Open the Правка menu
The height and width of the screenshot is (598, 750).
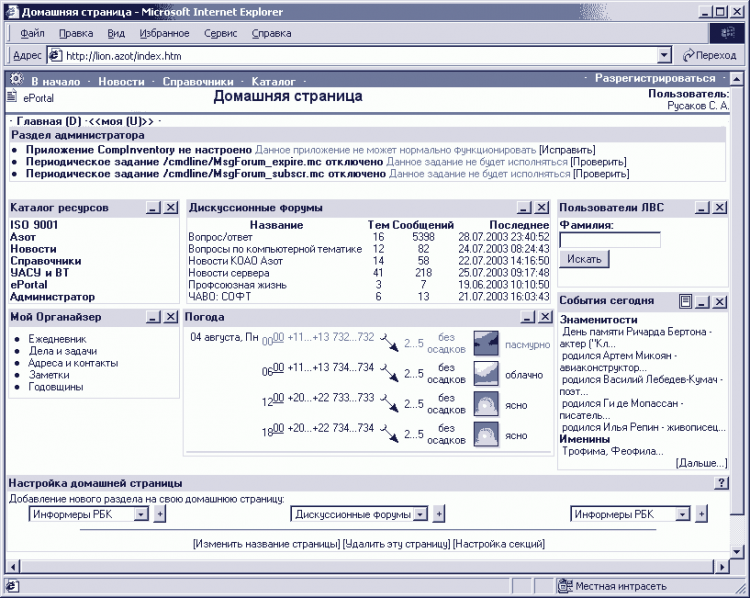click(76, 33)
